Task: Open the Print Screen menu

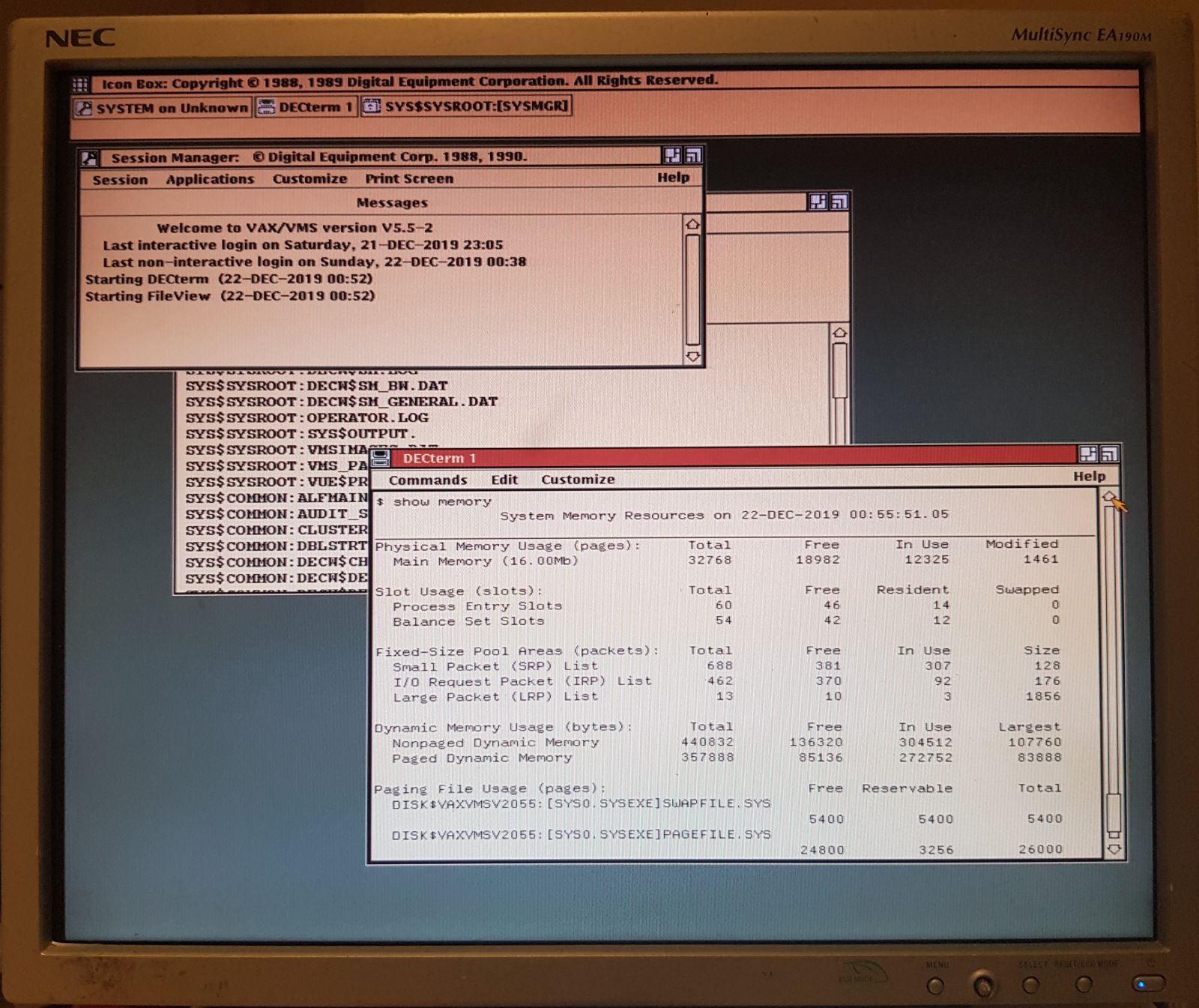Action: [x=409, y=178]
